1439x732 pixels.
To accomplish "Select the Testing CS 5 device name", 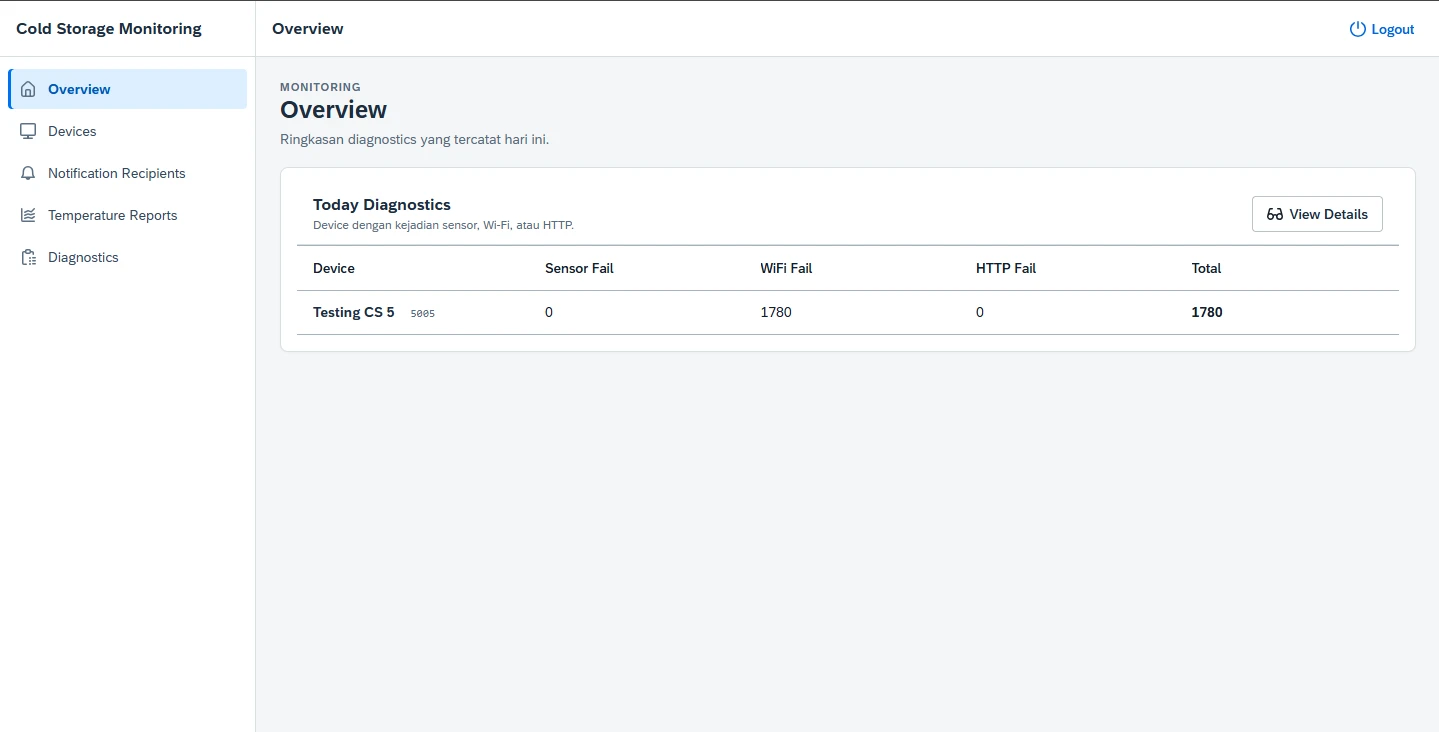I will click(x=354, y=312).
